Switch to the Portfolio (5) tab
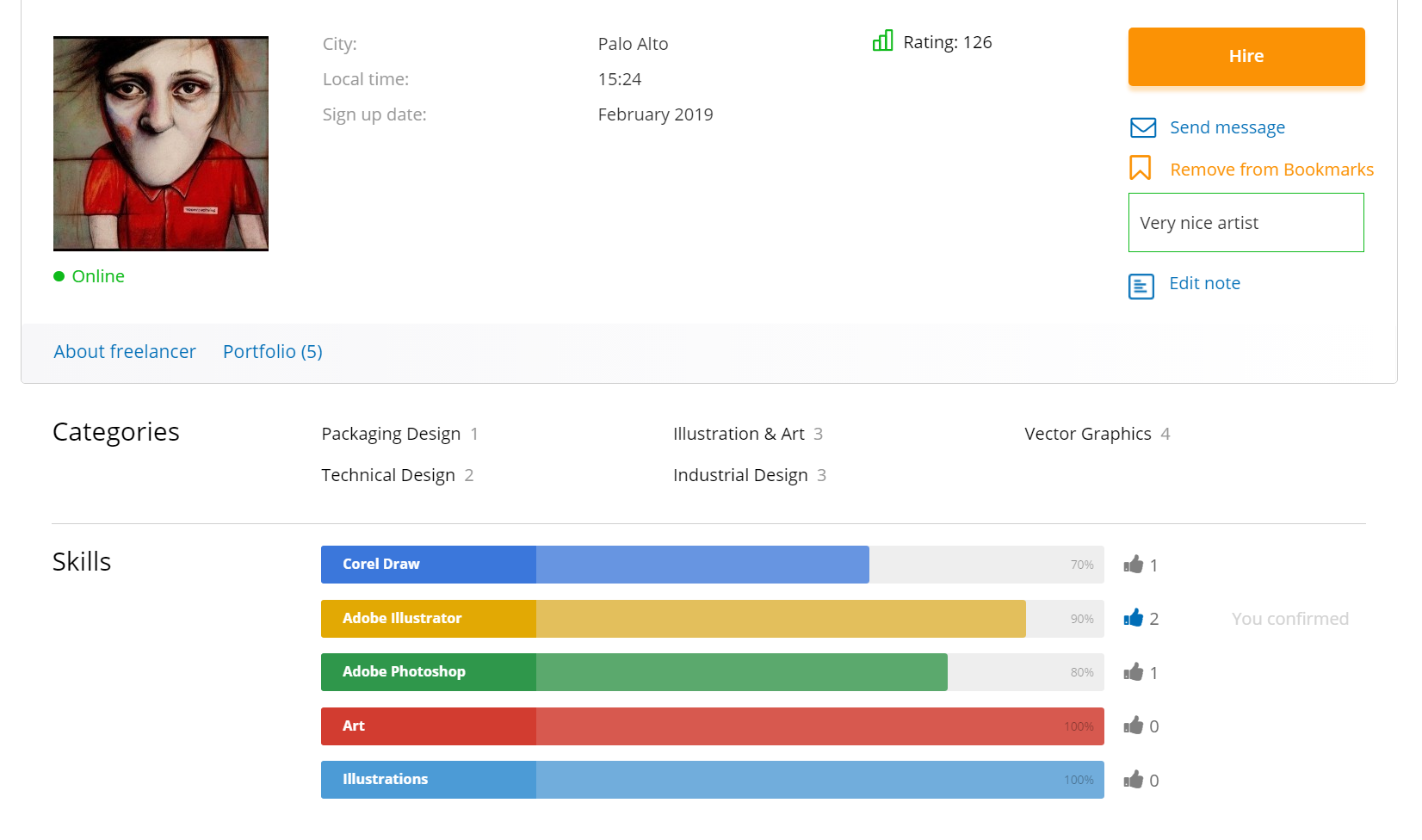Image resolution: width=1422 pixels, height=840 pixels. (x=272, y=351)
